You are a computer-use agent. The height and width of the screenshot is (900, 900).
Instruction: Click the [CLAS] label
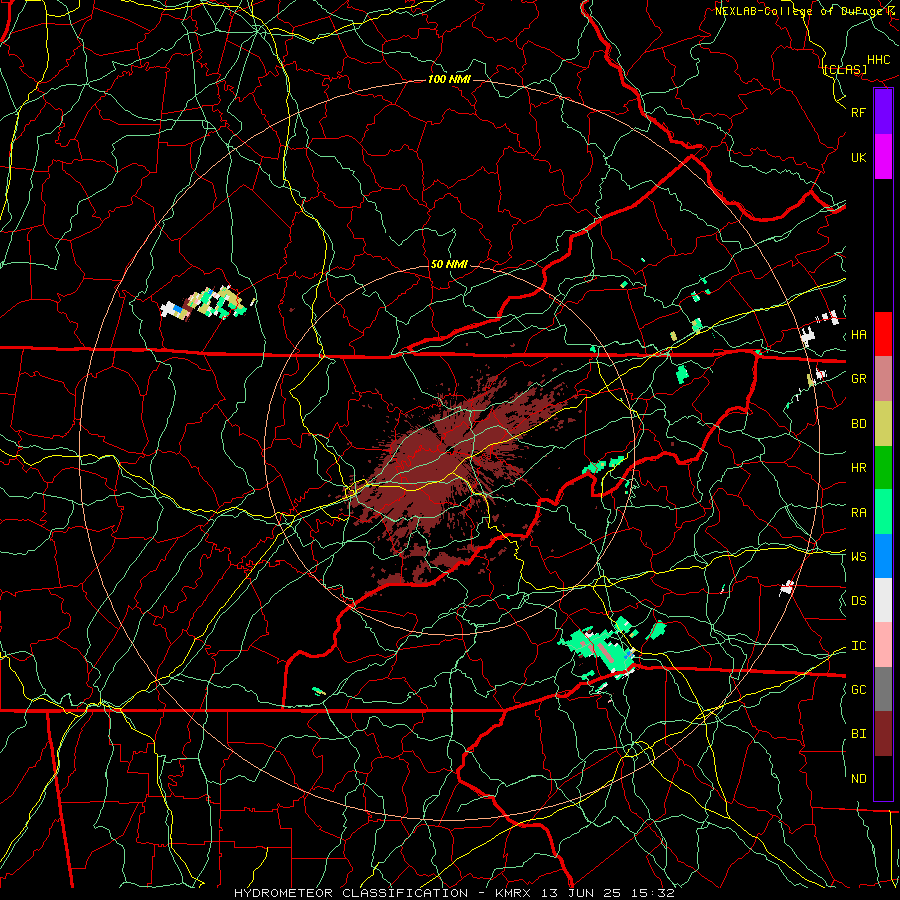click(845, 69)
